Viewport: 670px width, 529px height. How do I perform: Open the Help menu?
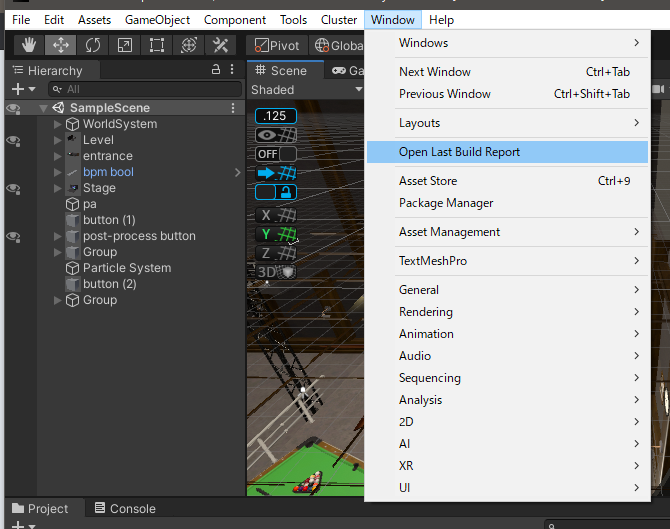click(441, 20)
